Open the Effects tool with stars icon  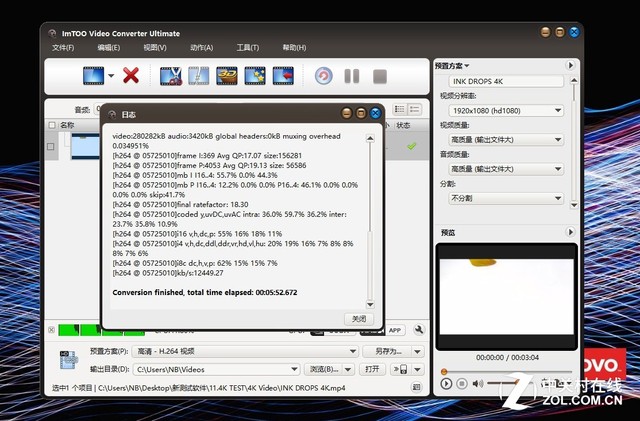[x=255, y=76]
